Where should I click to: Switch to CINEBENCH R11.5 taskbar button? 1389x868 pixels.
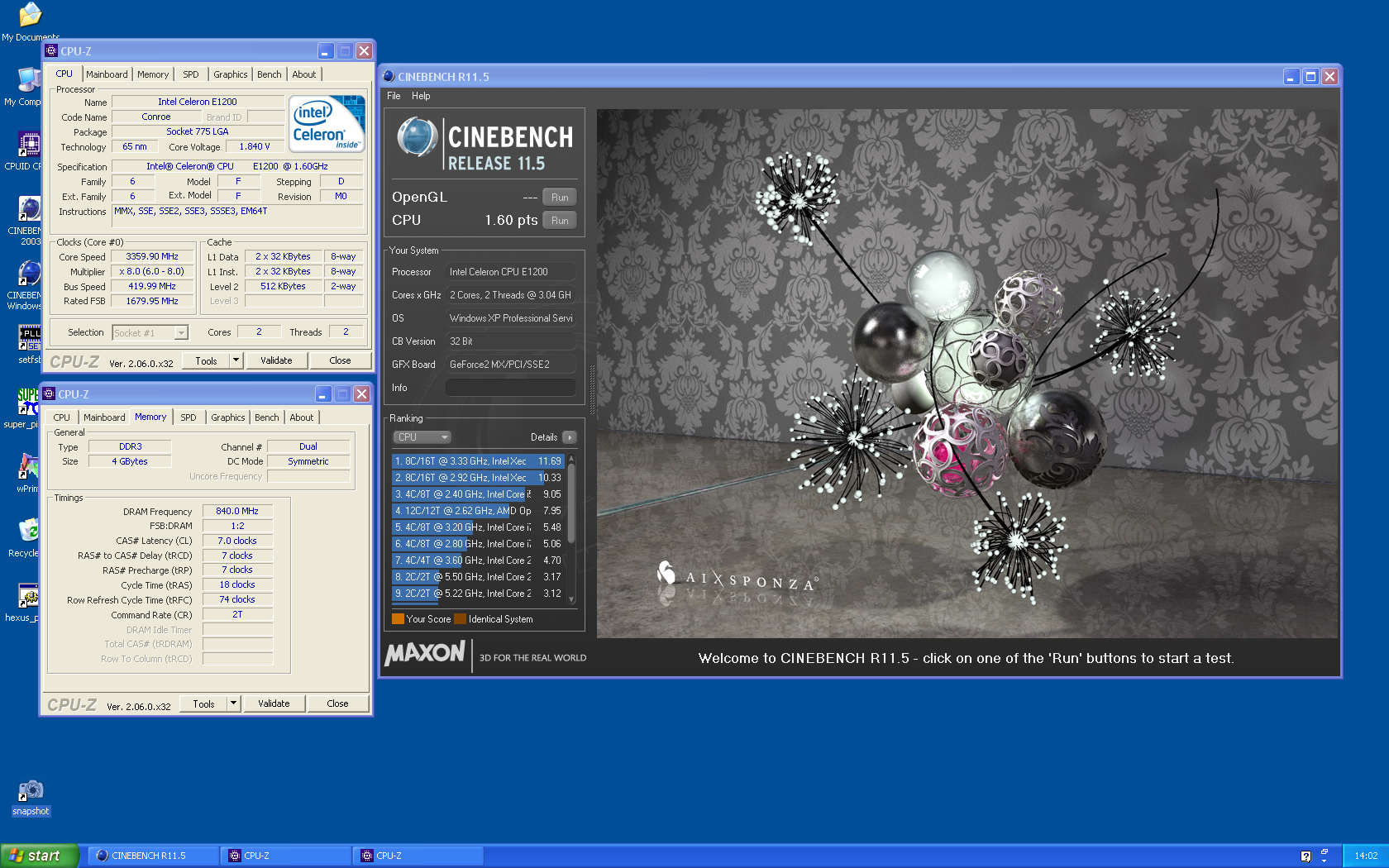pyautogui.click(x=154, y=856)
